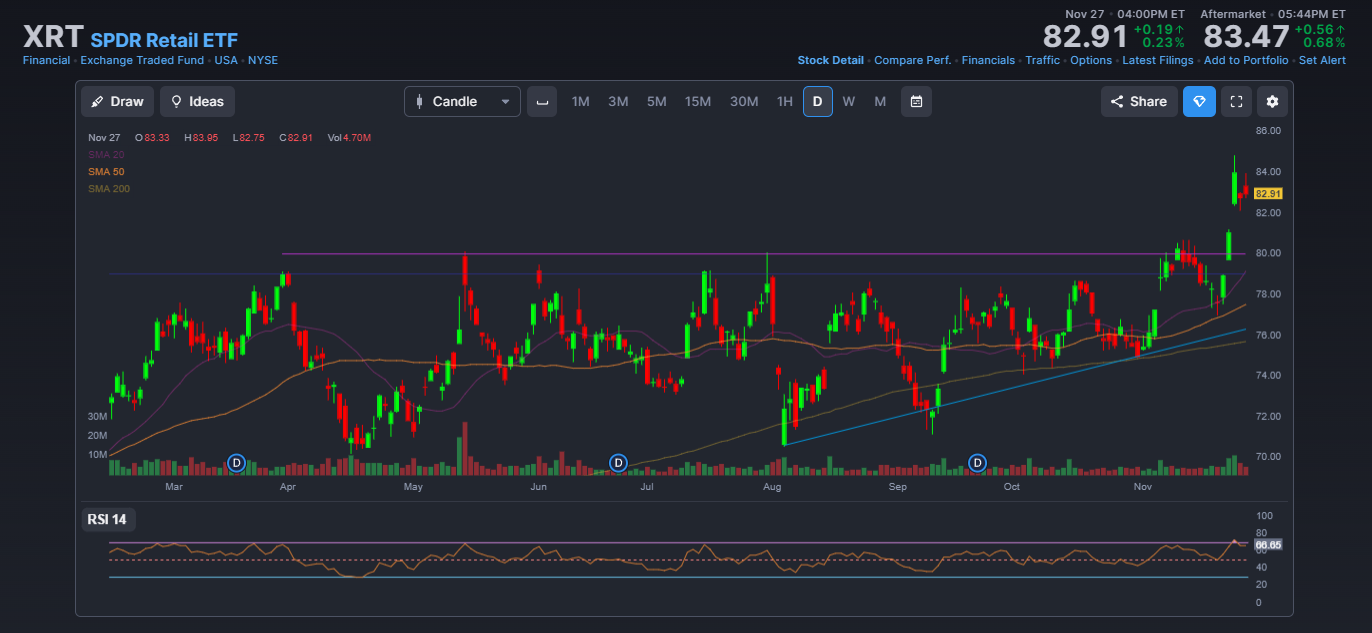Open chart settings gear icon
The width and height of the screenshot is (1372, 633).
(x=1272, y=101)
